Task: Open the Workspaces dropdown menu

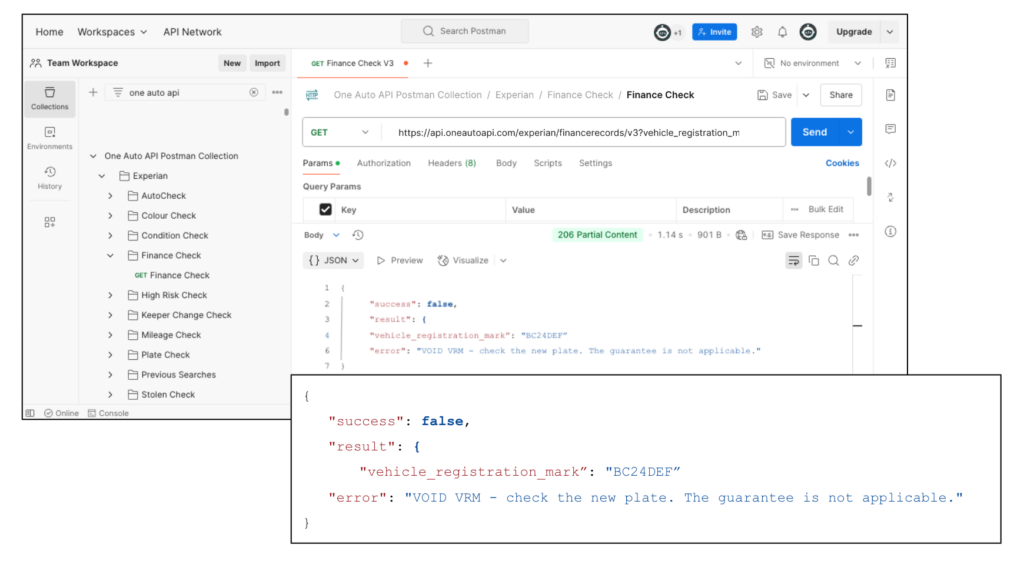Action: [112, 32]
